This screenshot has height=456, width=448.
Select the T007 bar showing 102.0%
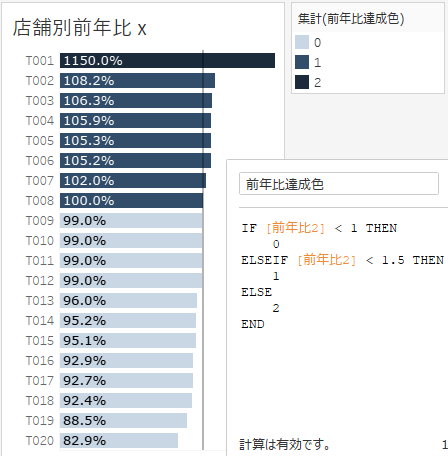[133, 181]
